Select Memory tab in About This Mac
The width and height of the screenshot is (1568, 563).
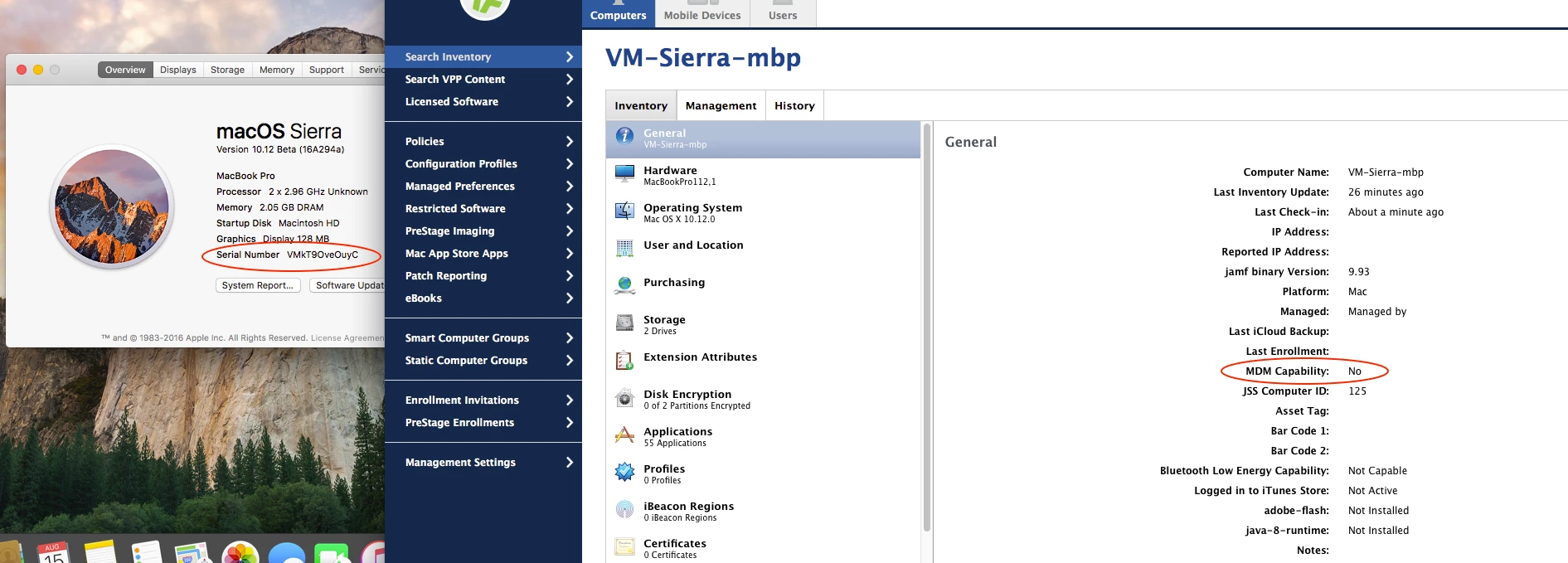(x=277, y=70)
